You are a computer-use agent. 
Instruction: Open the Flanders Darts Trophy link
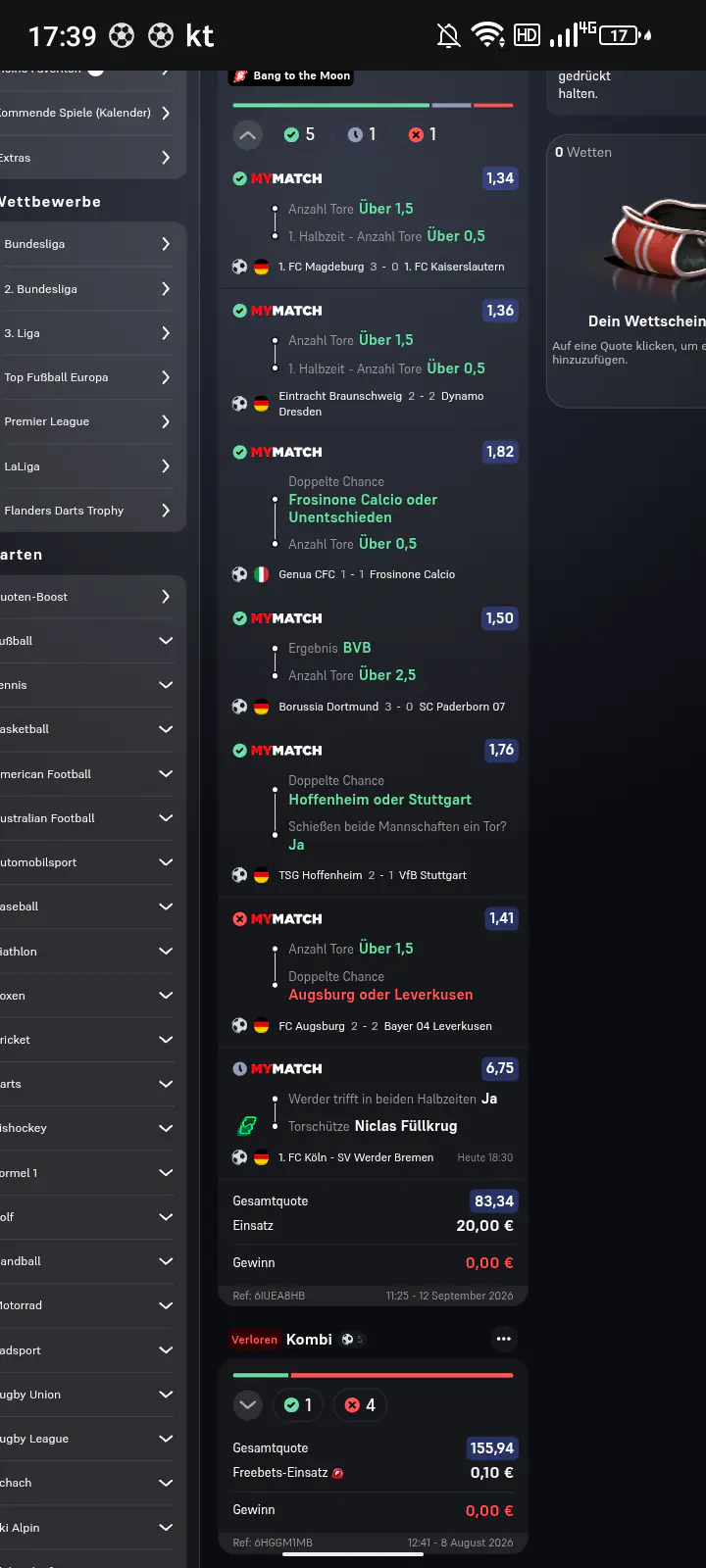pyautogui.click(x=88, y=511)
